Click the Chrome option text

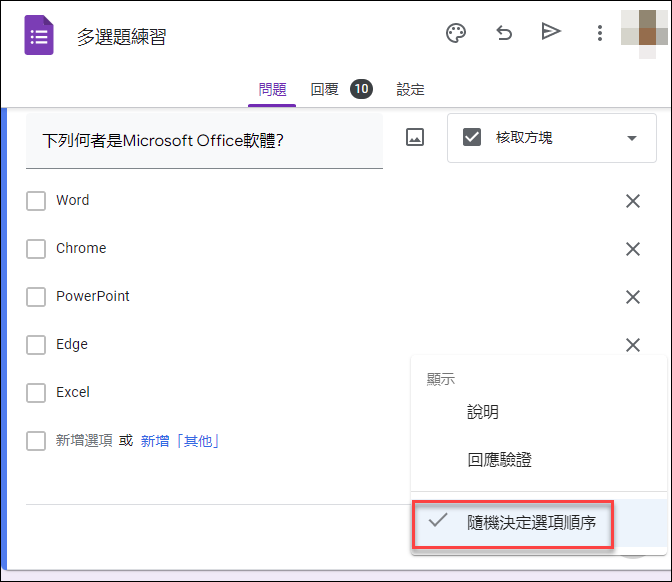[x=81, y=248]
